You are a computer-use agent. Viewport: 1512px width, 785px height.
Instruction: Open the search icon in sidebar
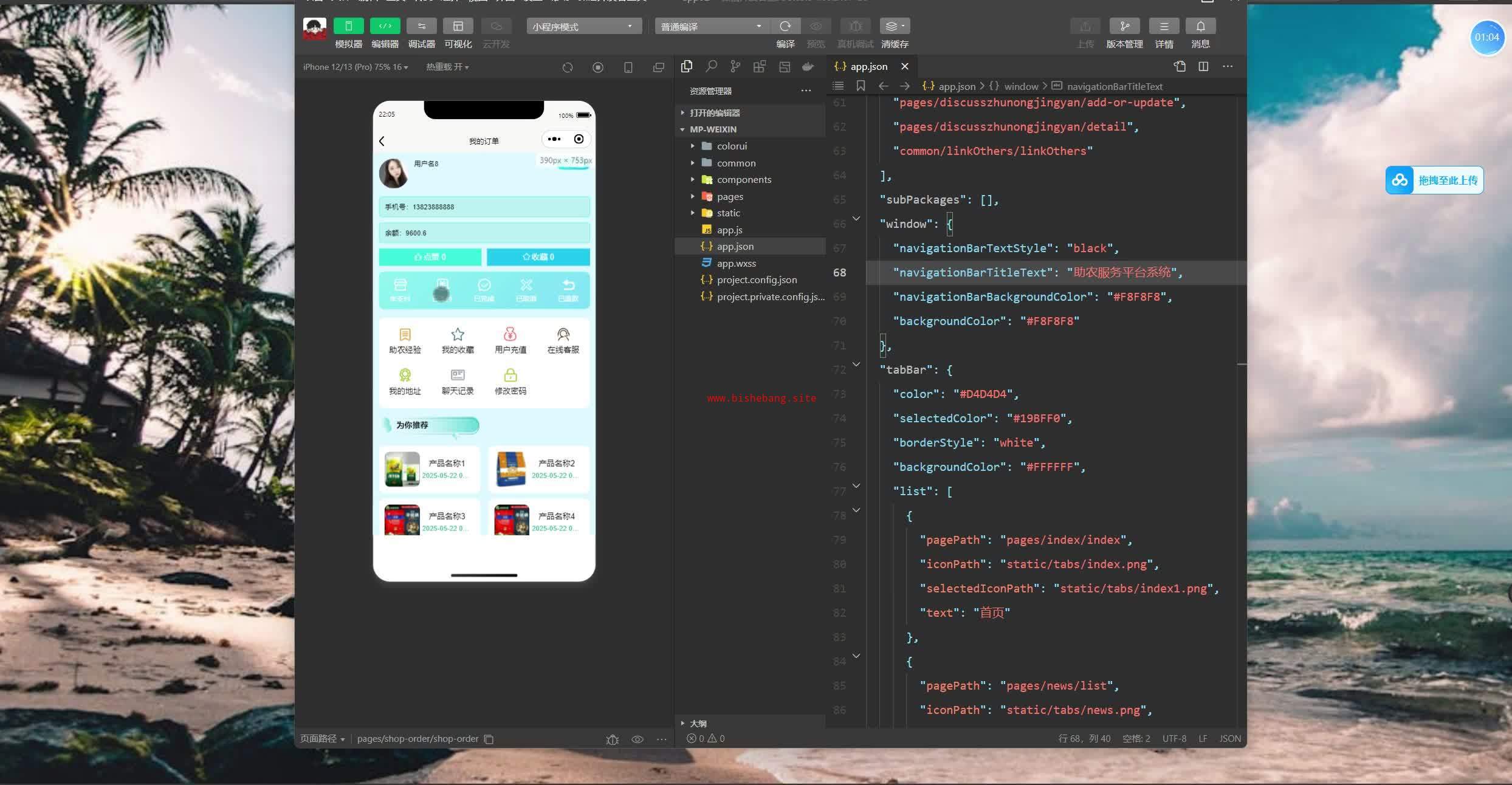tap(711, 66)
